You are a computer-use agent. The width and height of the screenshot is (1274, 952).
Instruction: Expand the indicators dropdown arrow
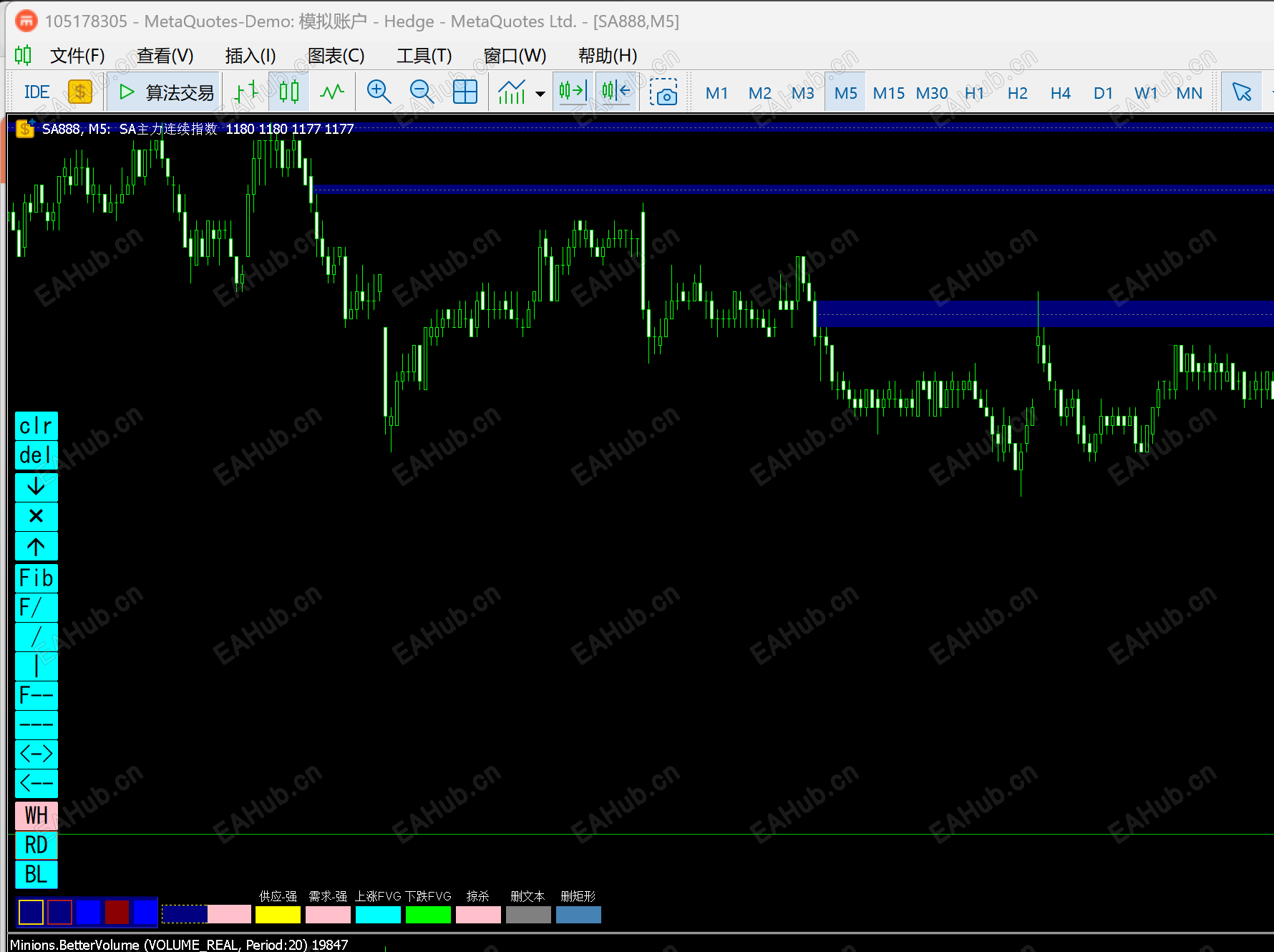540,93
